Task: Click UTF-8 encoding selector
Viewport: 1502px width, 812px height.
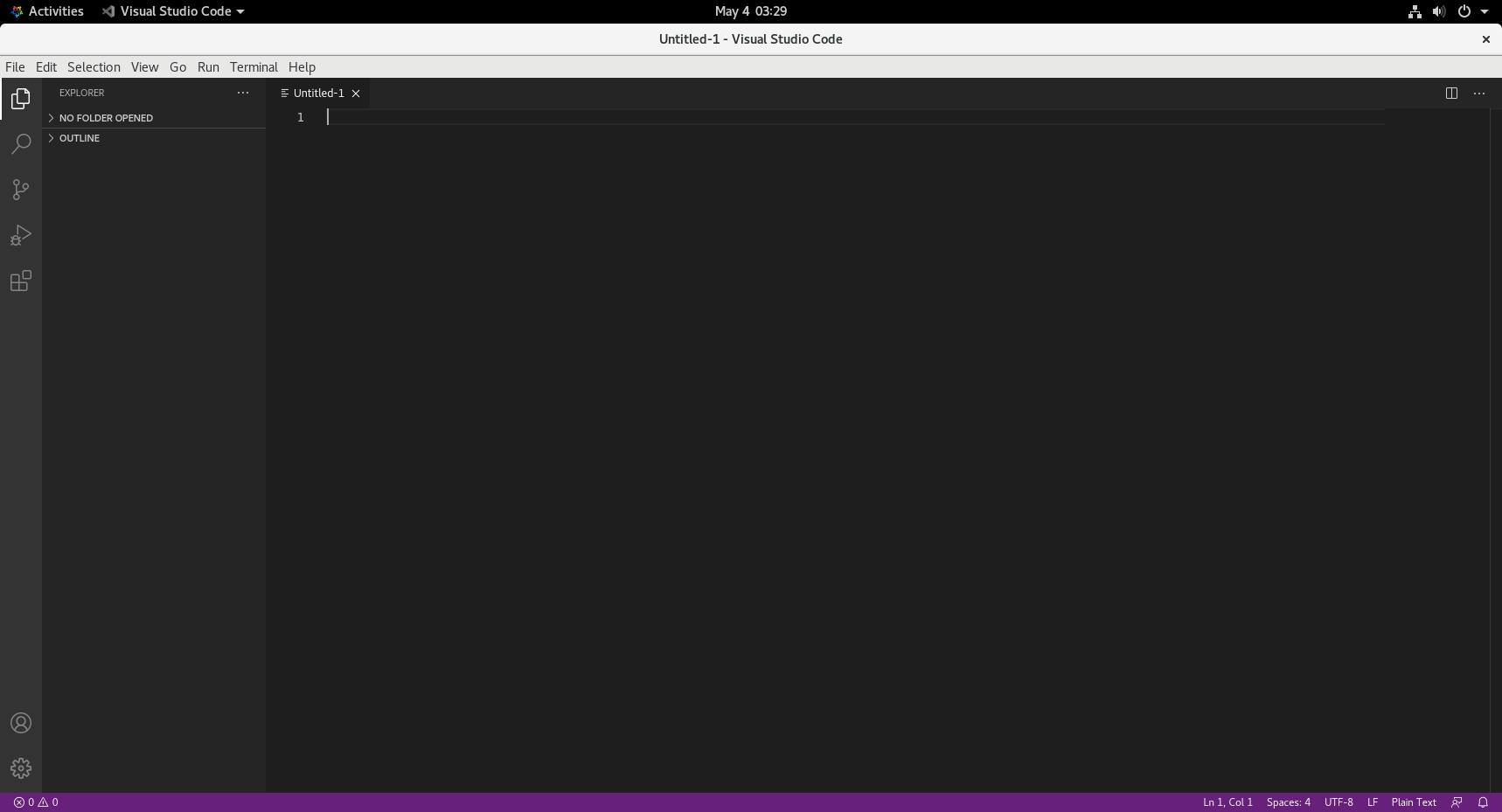Action: coord(1339,802)
